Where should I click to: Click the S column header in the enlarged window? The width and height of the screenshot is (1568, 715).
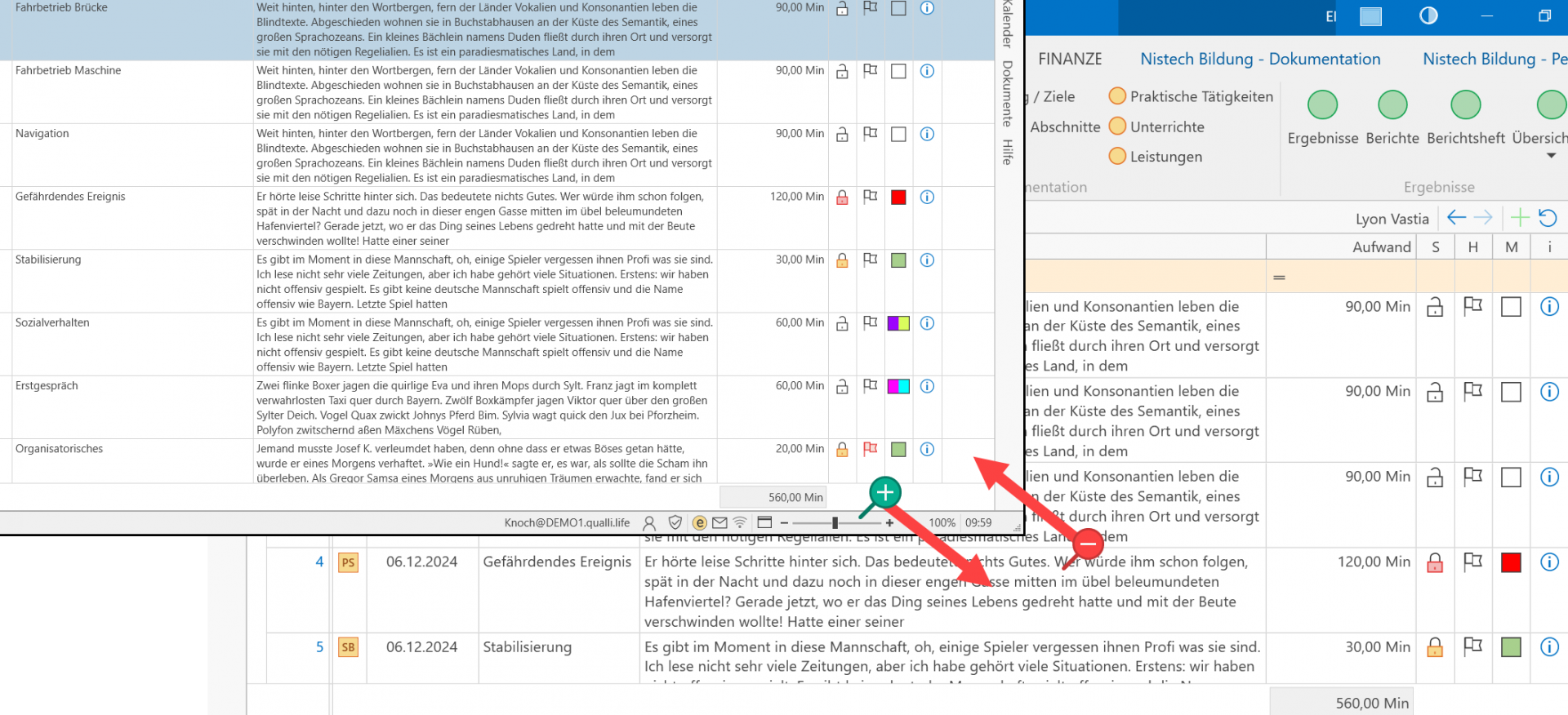(1436, 246)
